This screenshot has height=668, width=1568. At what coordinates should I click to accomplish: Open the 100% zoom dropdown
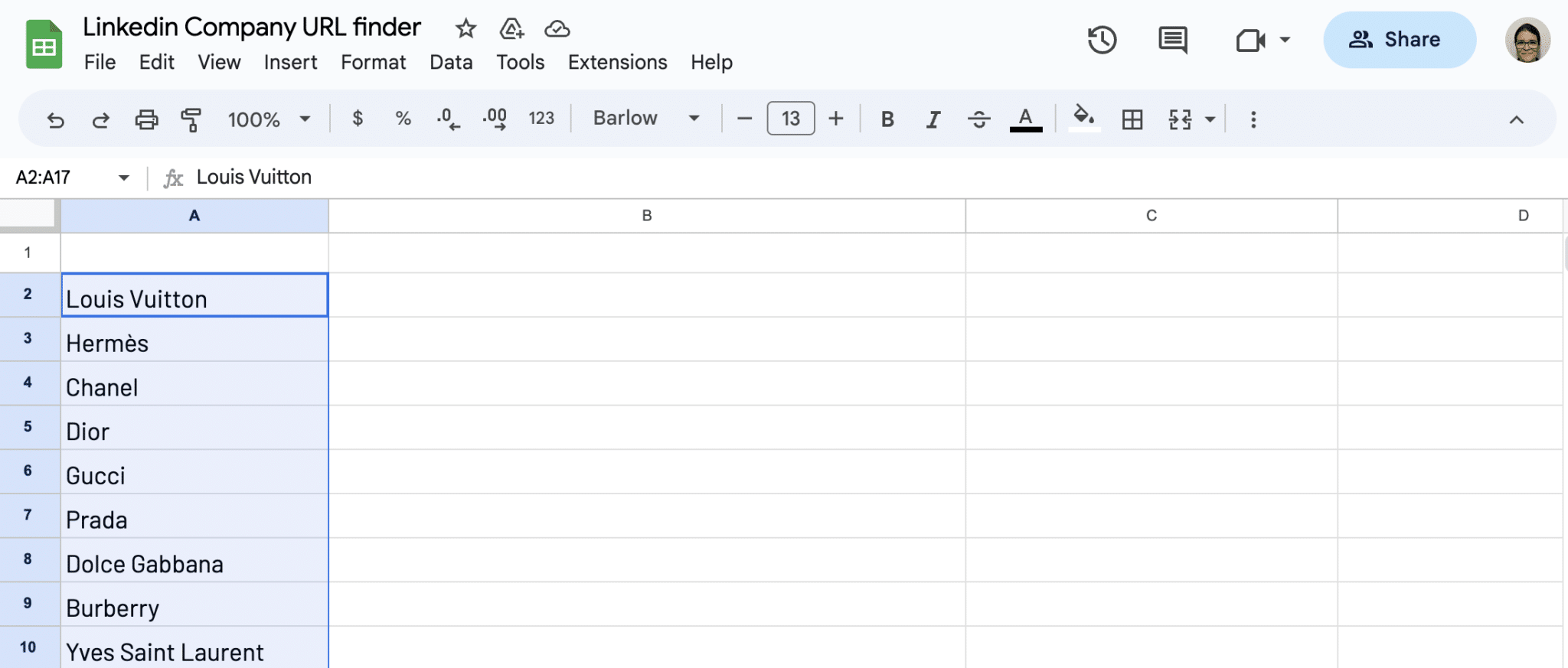pos(269,119)
